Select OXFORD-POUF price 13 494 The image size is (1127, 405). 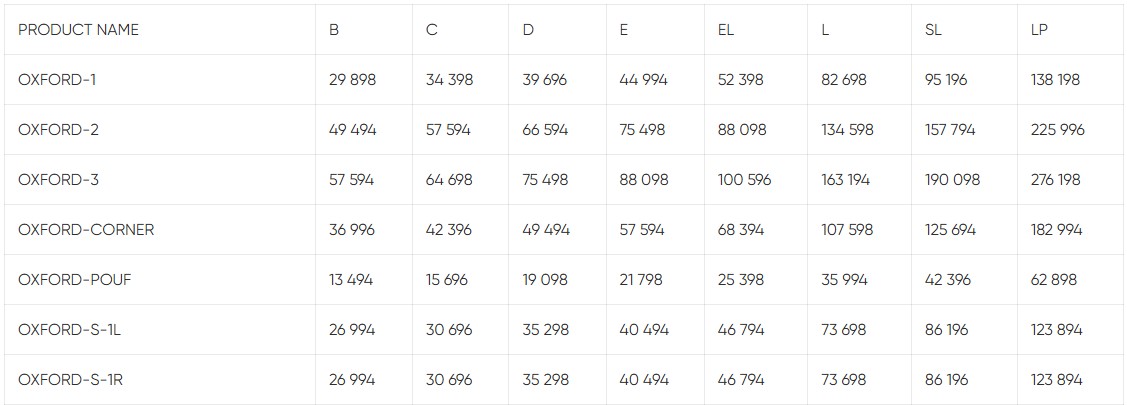[x=351, y=280]
